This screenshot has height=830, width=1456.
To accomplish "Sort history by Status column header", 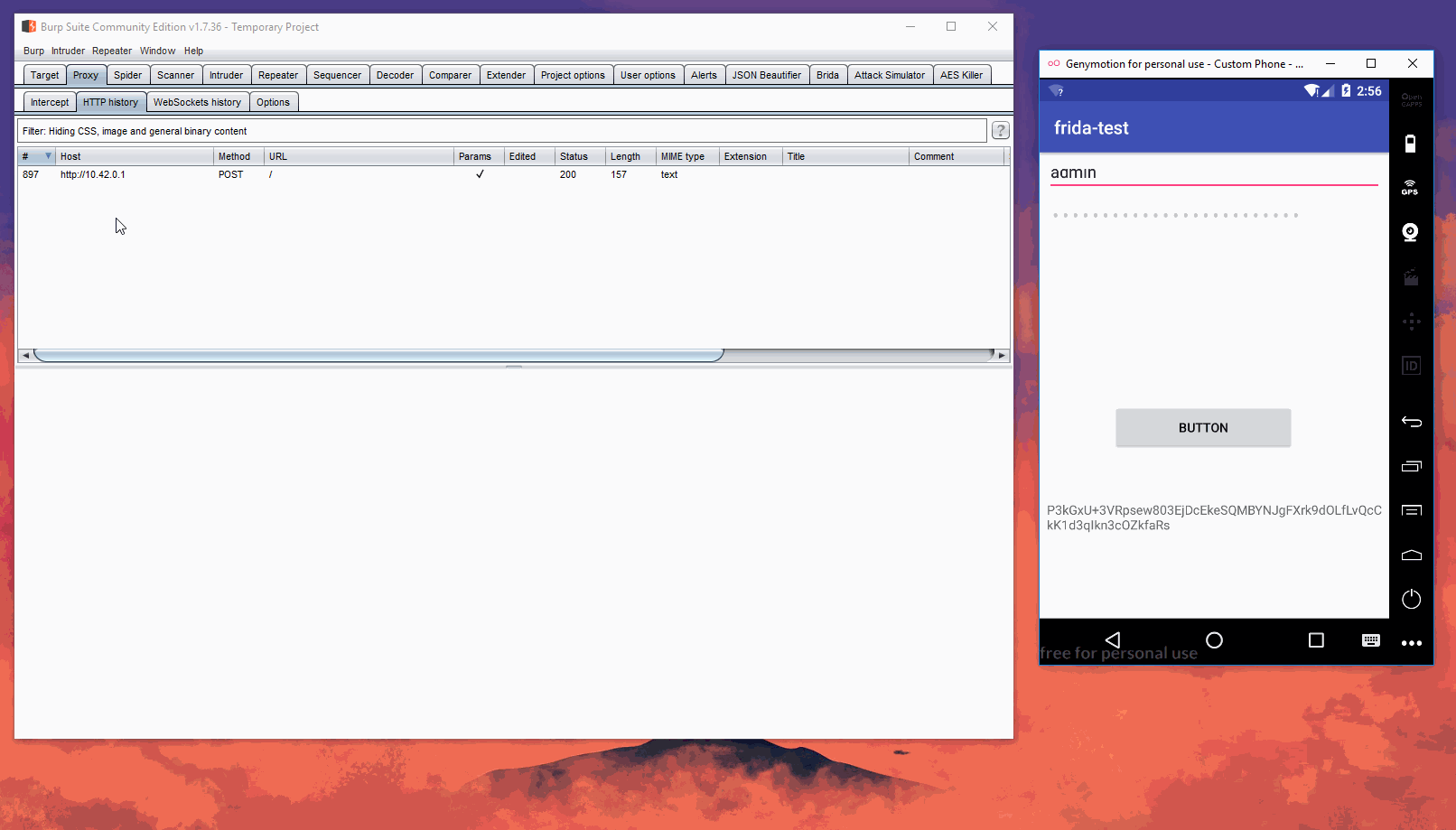I will (580, 156).
